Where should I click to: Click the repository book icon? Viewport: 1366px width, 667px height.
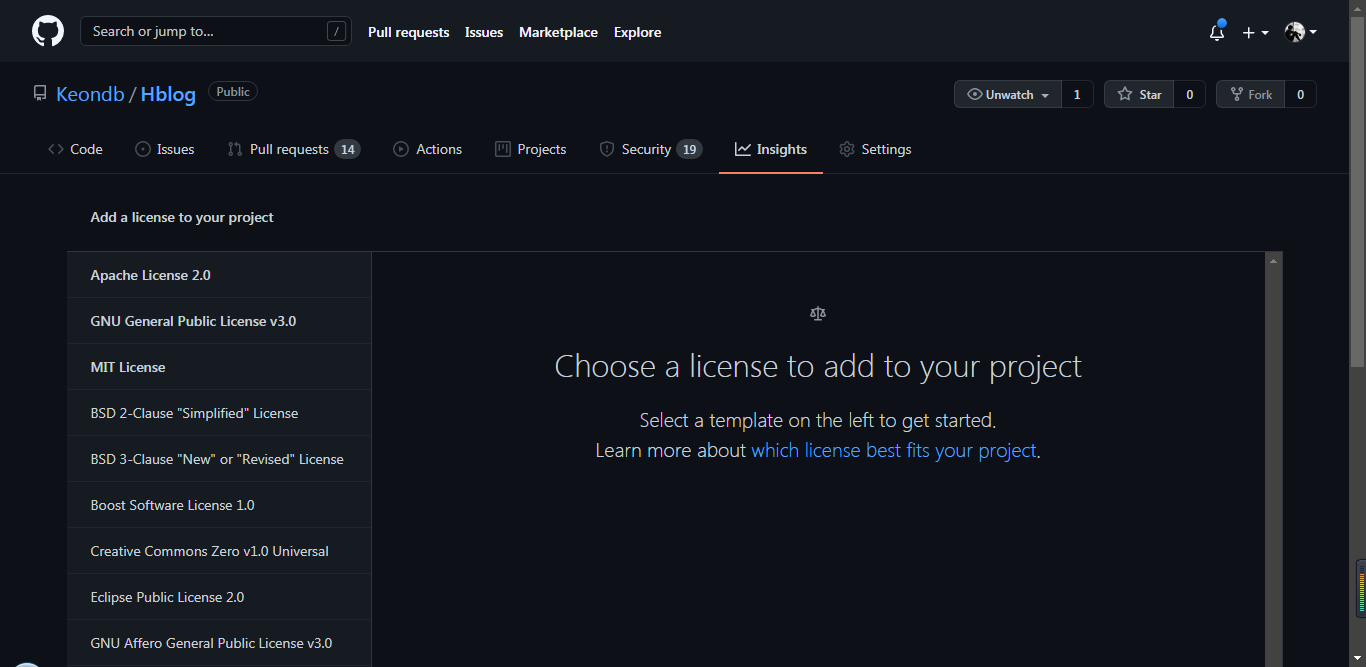click(40, 94)
